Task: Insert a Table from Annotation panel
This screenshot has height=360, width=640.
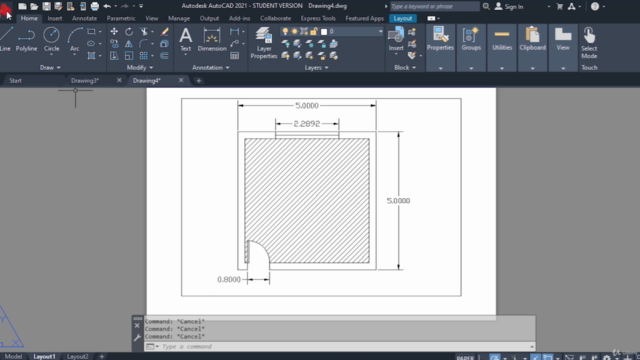Action: [x=235, y=56]
